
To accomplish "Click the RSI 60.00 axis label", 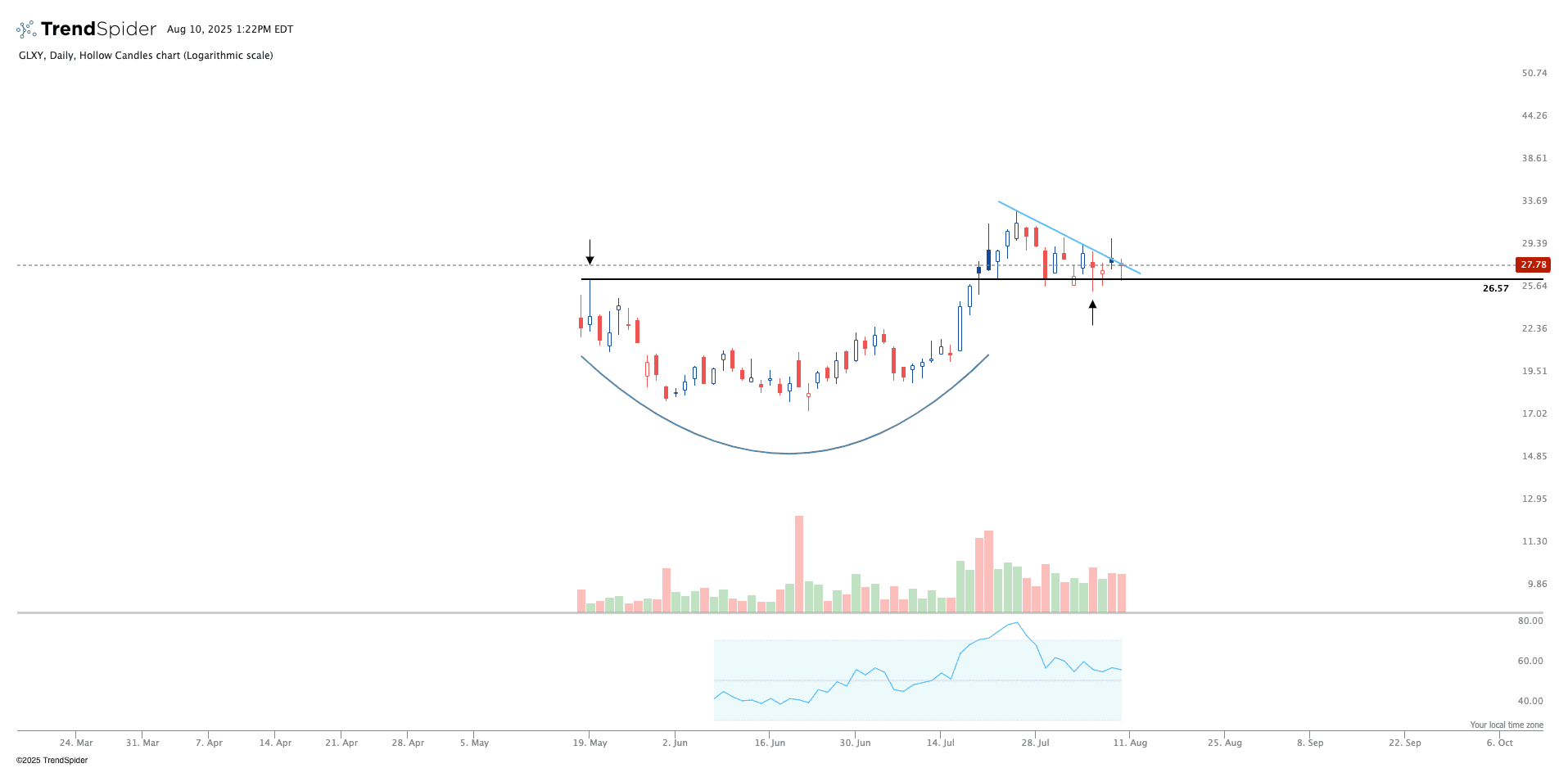I will (1530, 661).
